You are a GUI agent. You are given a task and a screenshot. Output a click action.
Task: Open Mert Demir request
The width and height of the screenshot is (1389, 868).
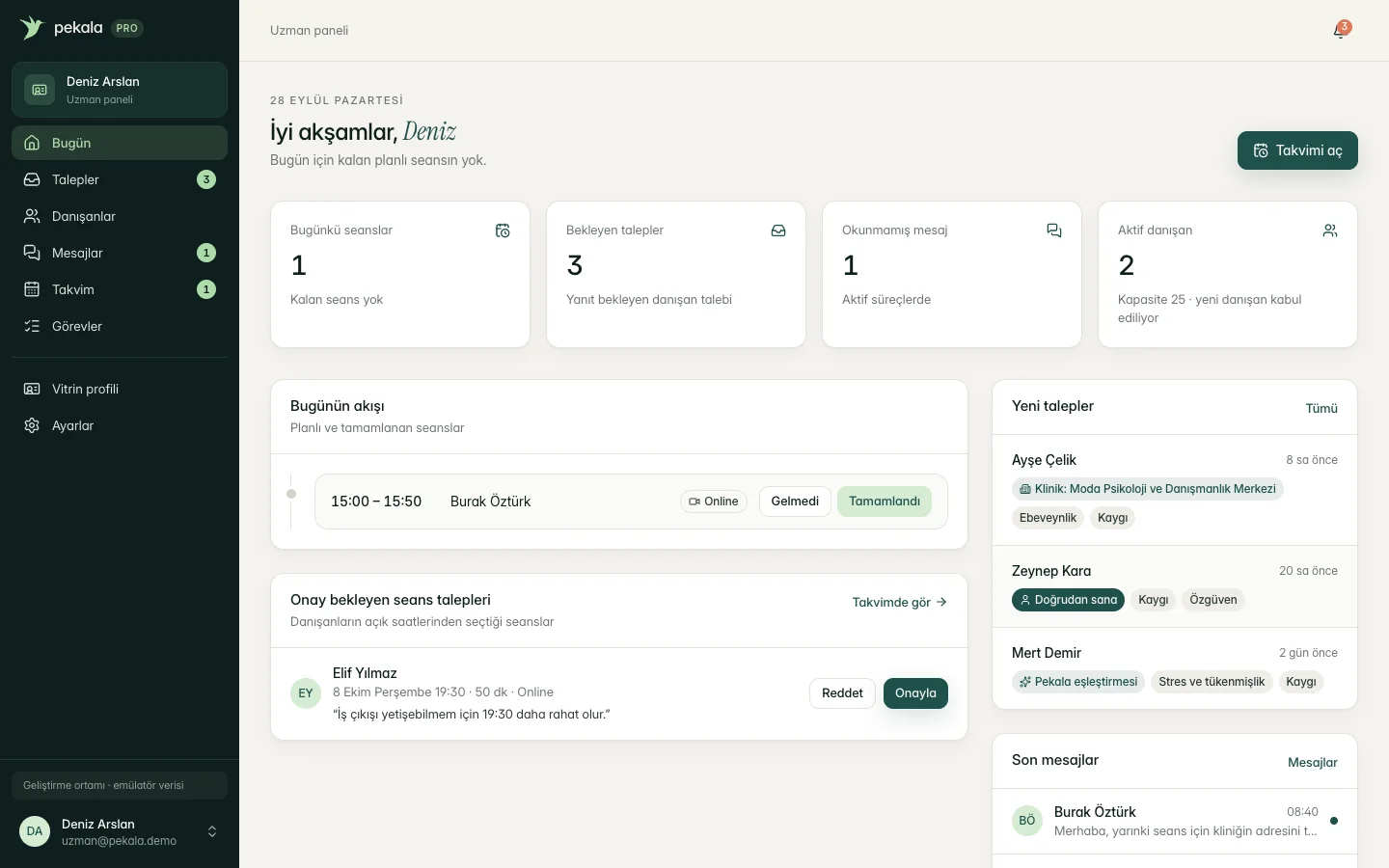pos(1175,668)
